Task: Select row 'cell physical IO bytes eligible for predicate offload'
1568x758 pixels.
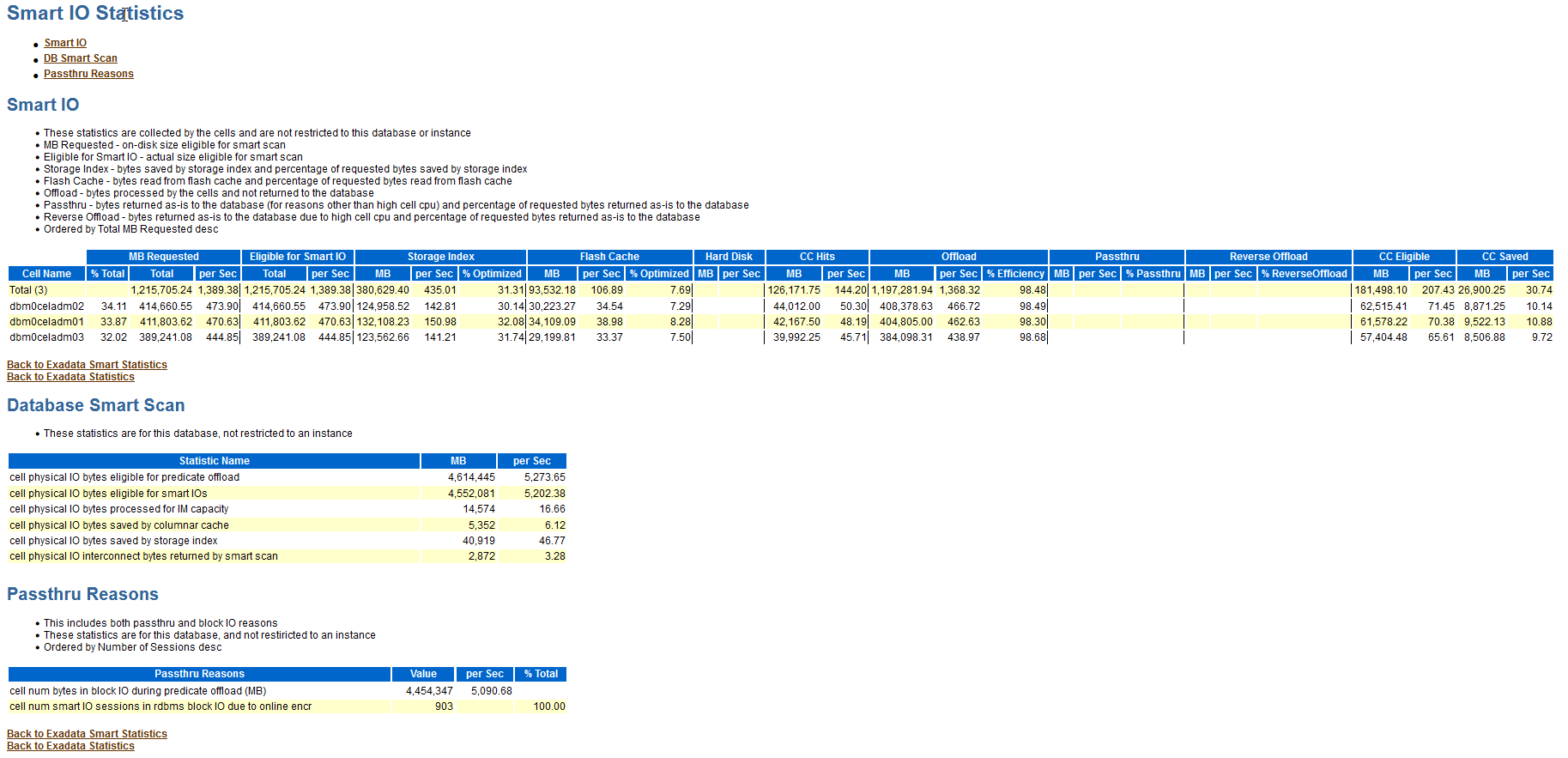Action: [x=287, y=477]
